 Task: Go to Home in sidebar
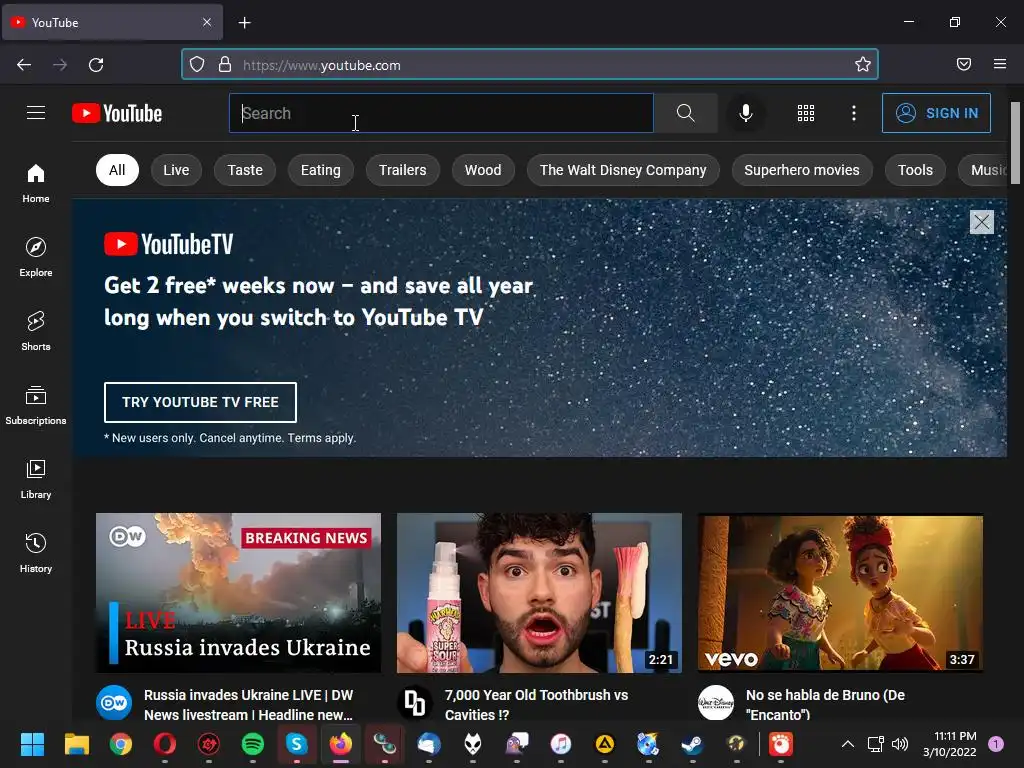(x=36, y=184)
